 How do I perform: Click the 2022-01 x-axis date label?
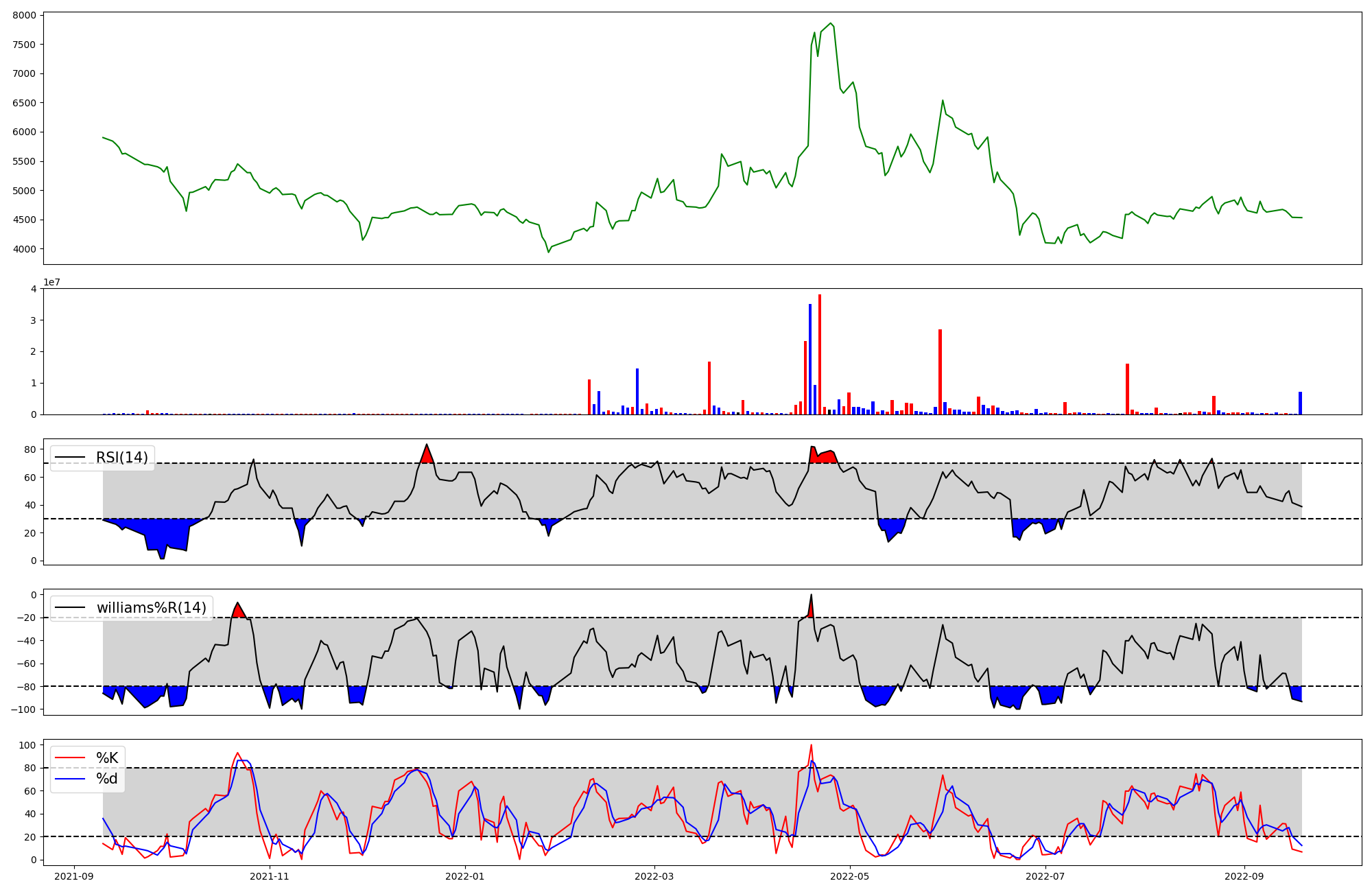465,876
